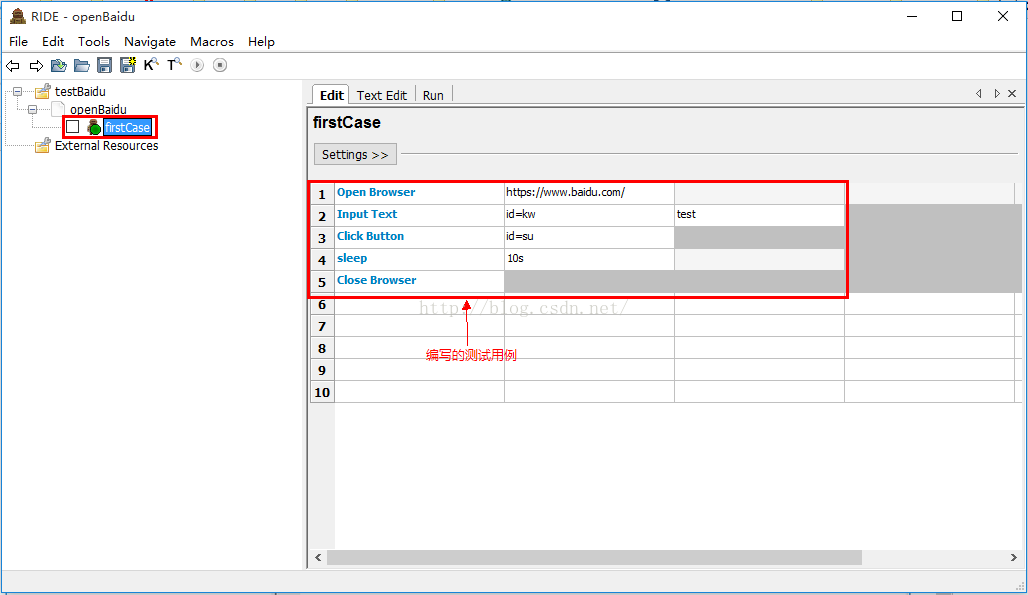The height and width of the screenshot is (595, 1028).
Task: Select the test argument cell
Action: (759, 214)
